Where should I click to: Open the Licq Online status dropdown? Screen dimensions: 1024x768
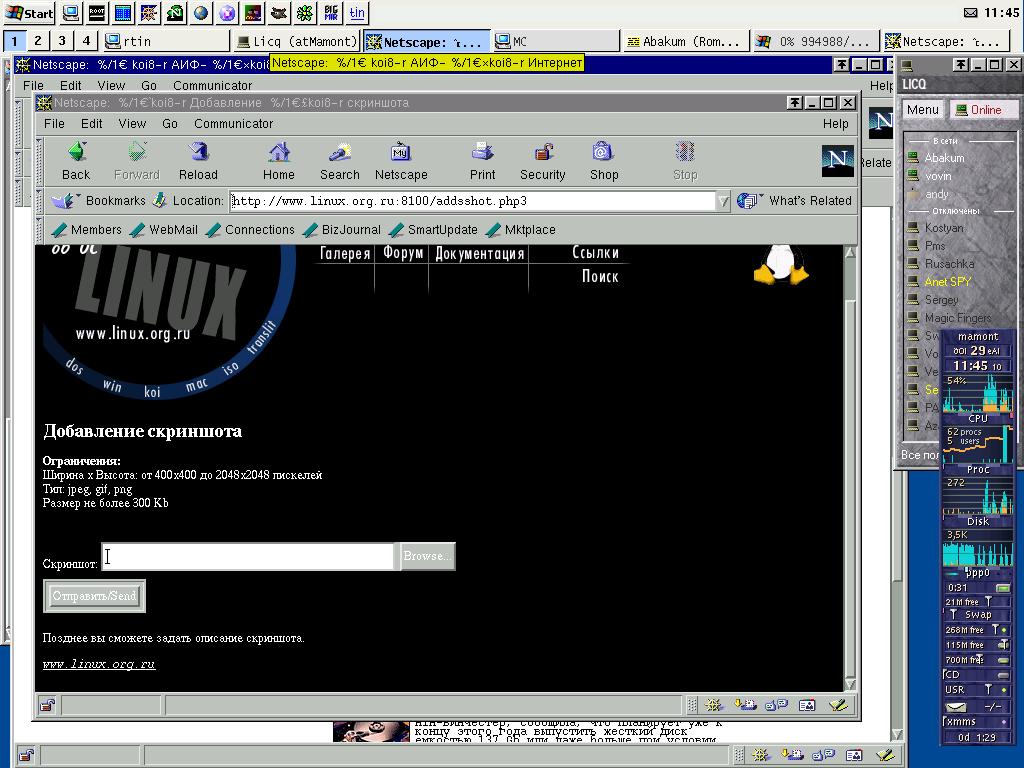pos(984,110)
